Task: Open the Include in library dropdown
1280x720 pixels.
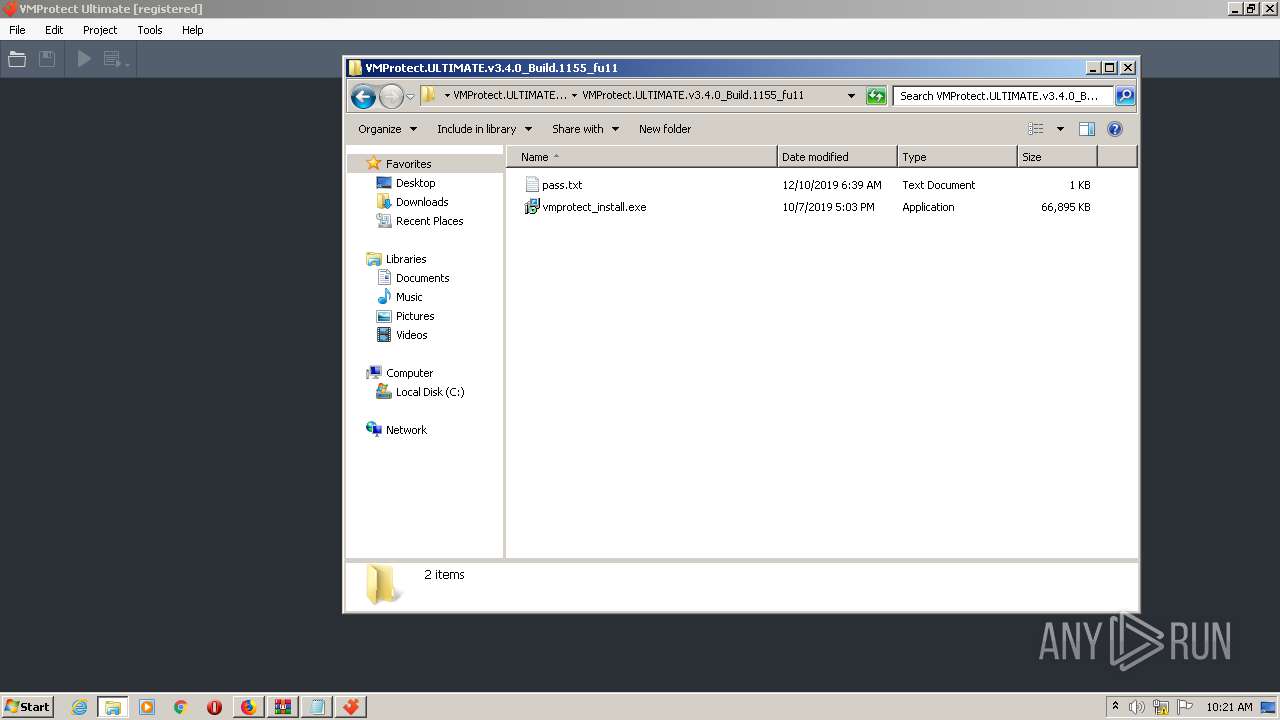Action: [485, 129]
